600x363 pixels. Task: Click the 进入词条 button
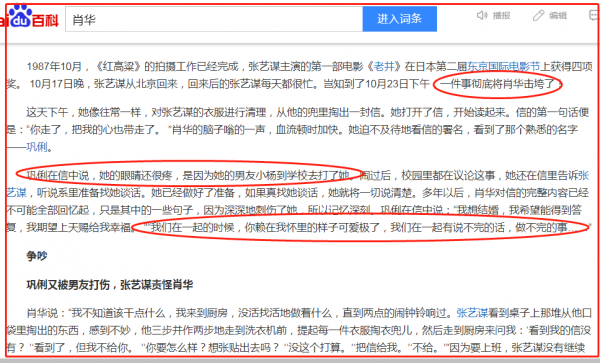coord(399,19)
